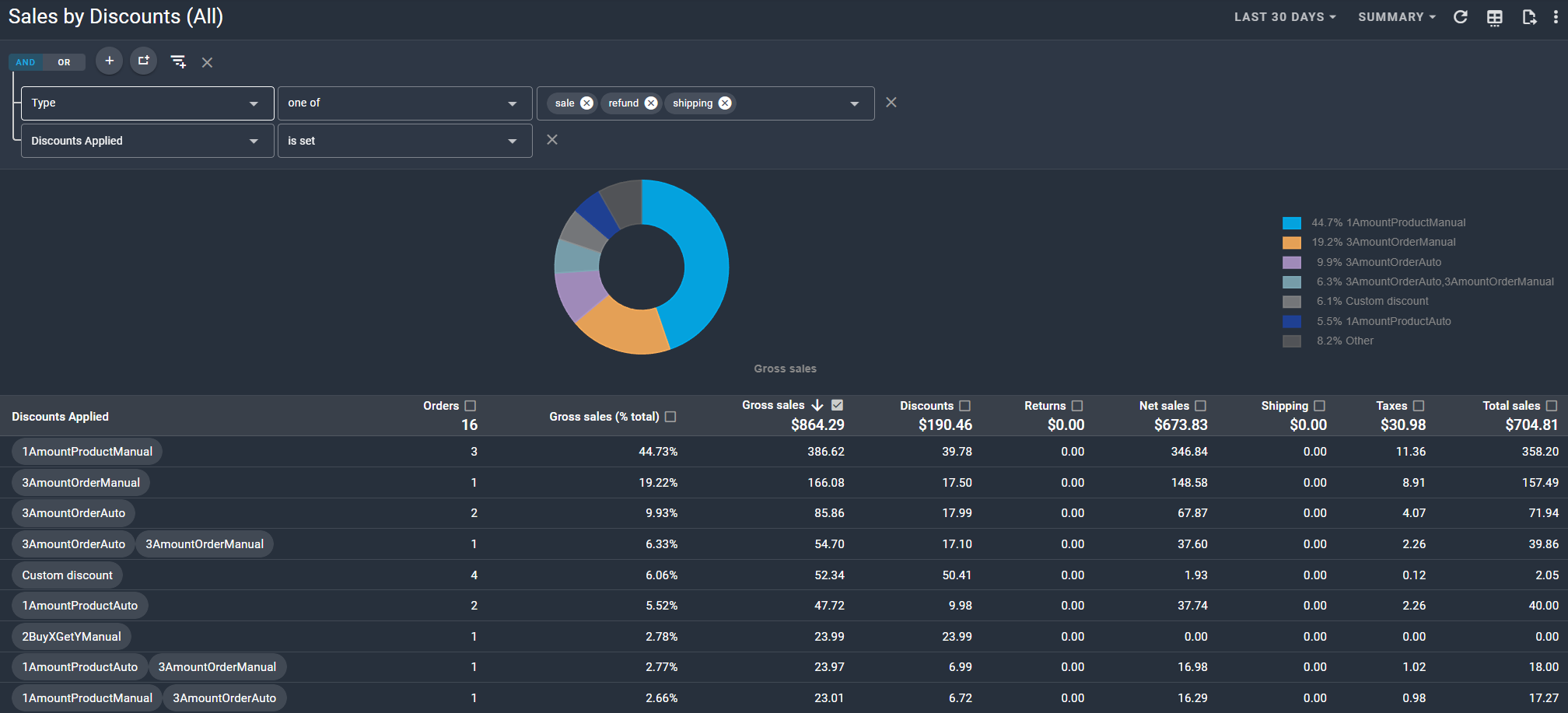
Task: Click the add filter group icon
Action: (143, 61)
